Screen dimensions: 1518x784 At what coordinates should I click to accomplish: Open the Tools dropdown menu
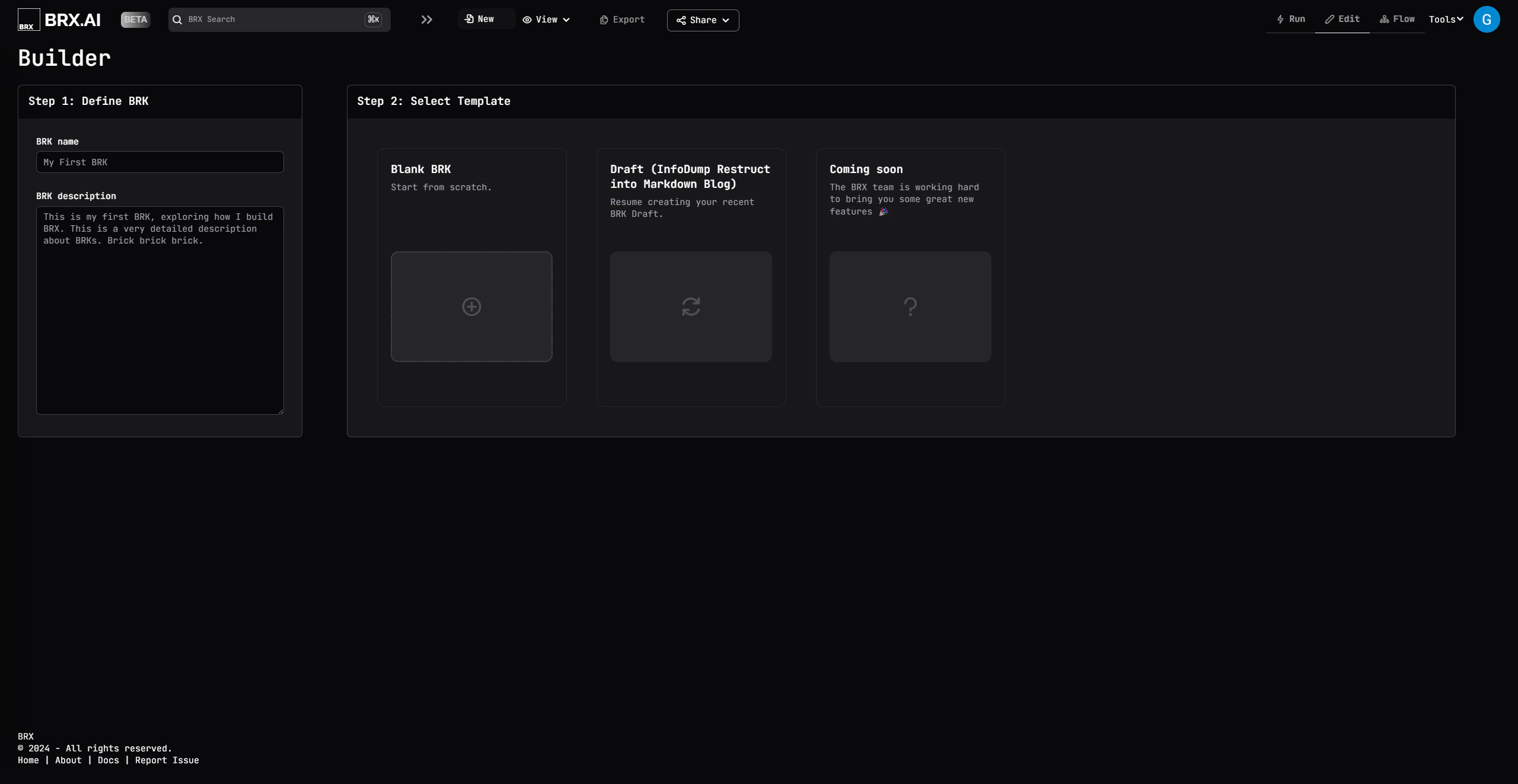[1446, 20]
